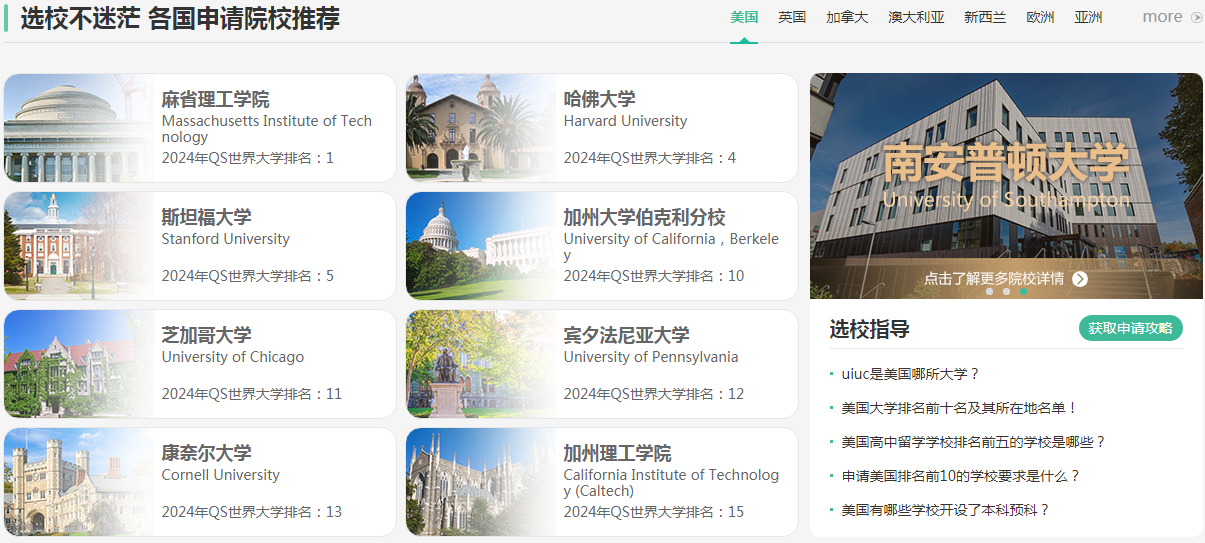Select the 美国 country tab
Viewport: 1205px width, 543px height.
tap(744, 17)
